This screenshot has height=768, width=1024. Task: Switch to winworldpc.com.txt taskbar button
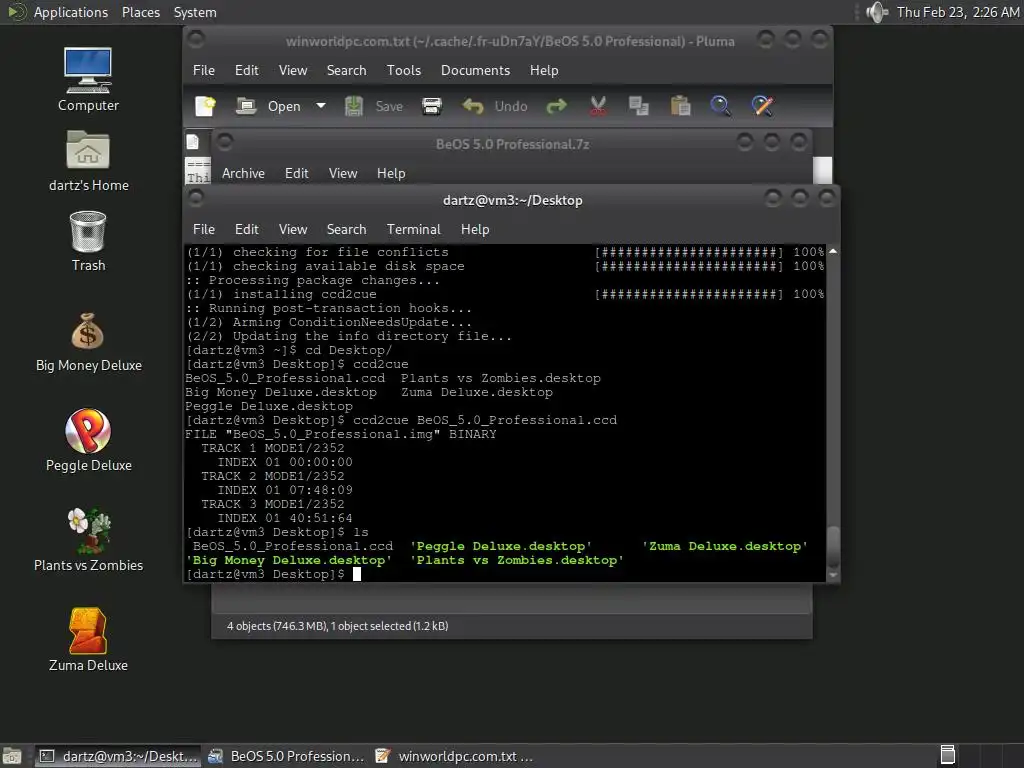coord(455,756)
